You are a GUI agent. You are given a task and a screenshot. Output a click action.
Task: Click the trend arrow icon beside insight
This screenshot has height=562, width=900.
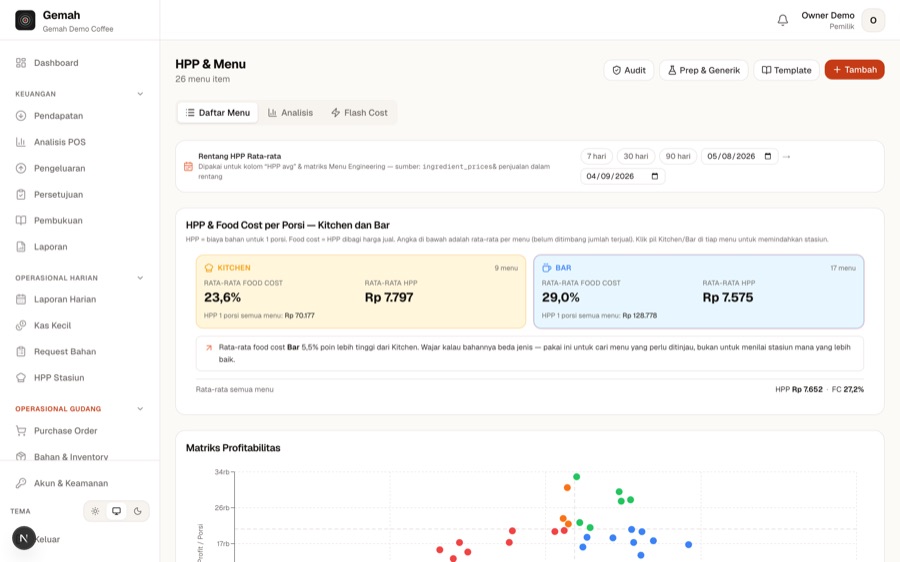pos(209,347)
